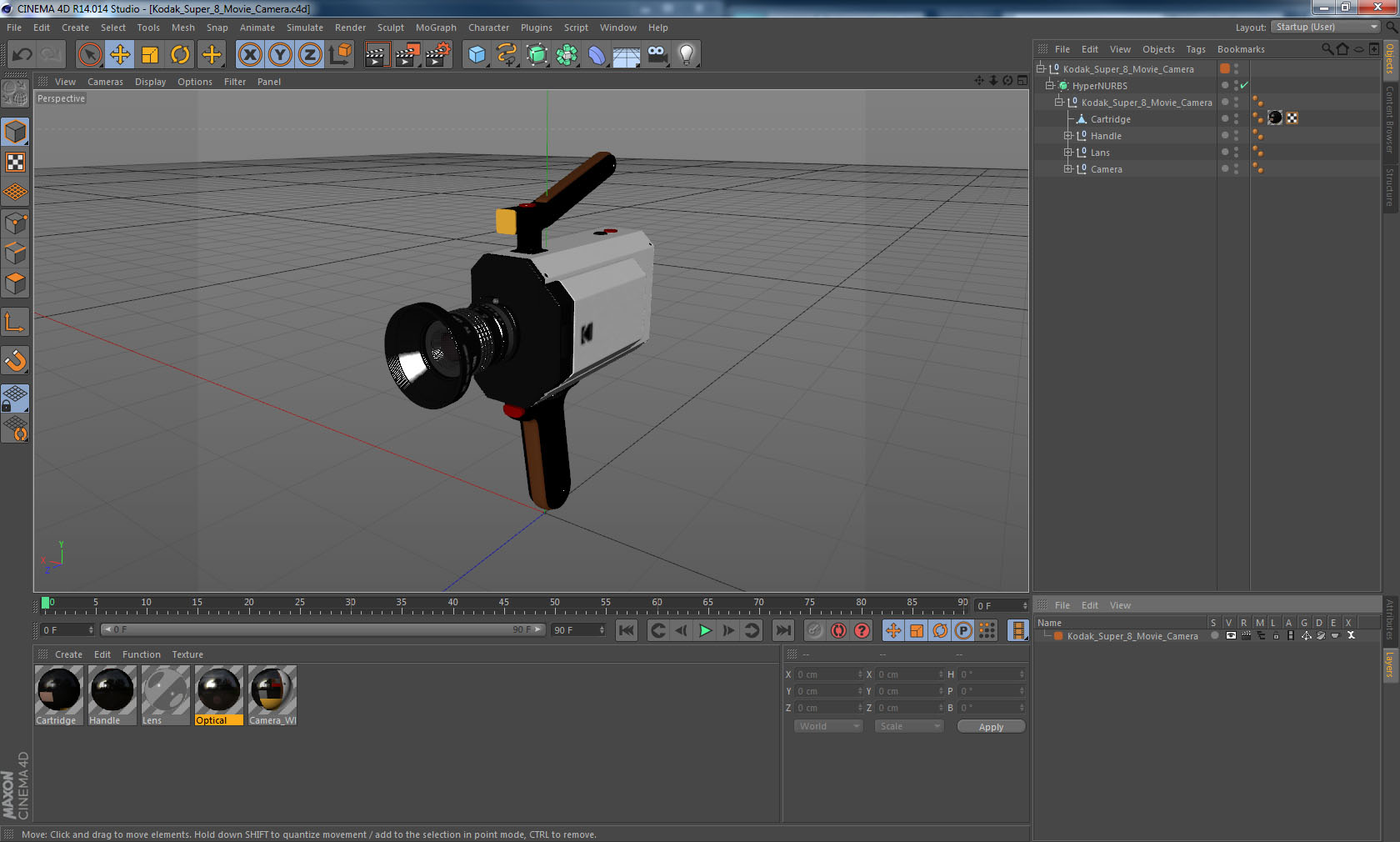Collapse the HyperNURBS object tree

click(1050, 86)
